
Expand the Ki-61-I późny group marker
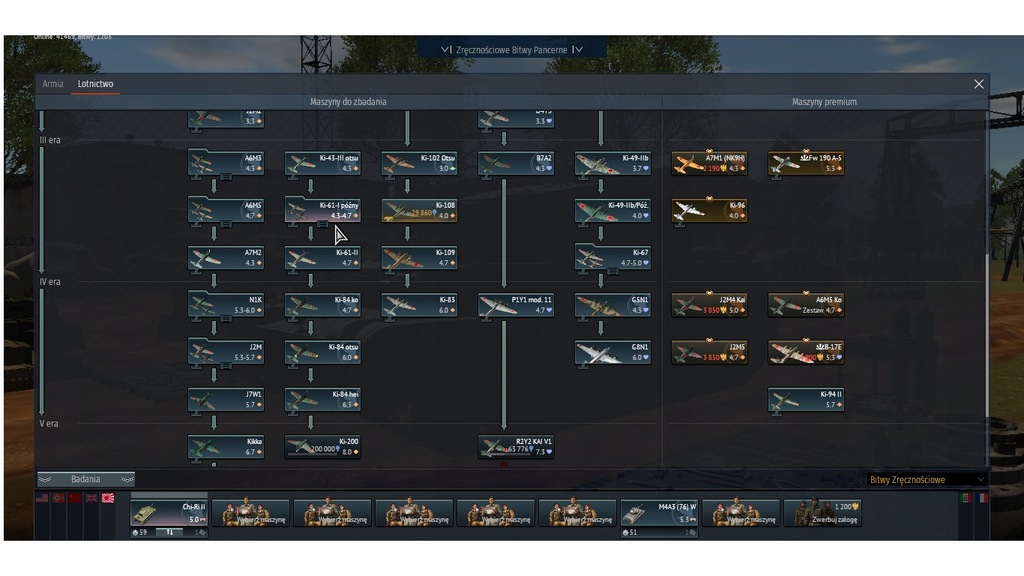[x=323, y=224]
